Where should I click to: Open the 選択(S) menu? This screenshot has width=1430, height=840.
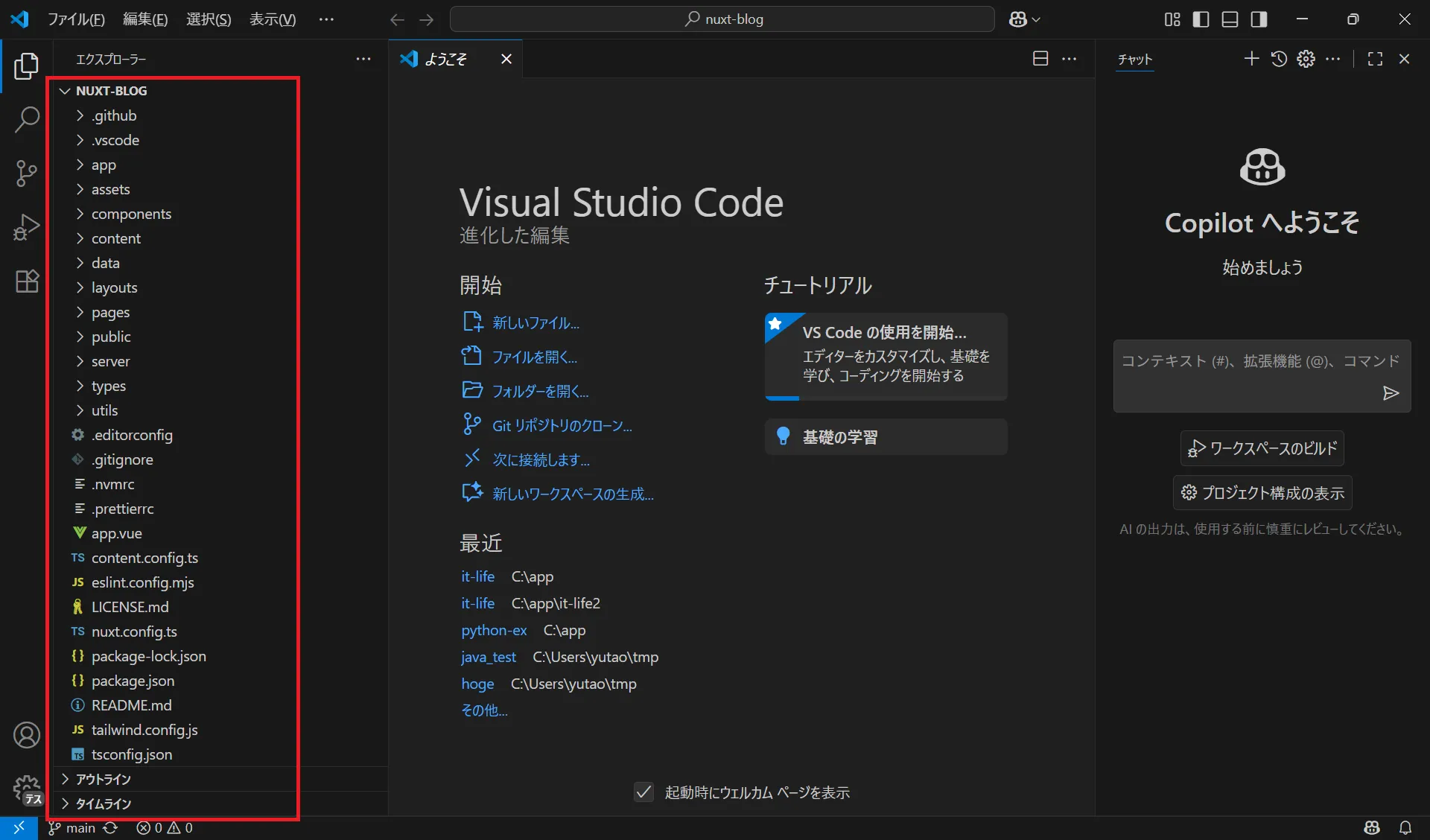click(x=209, y=19)
